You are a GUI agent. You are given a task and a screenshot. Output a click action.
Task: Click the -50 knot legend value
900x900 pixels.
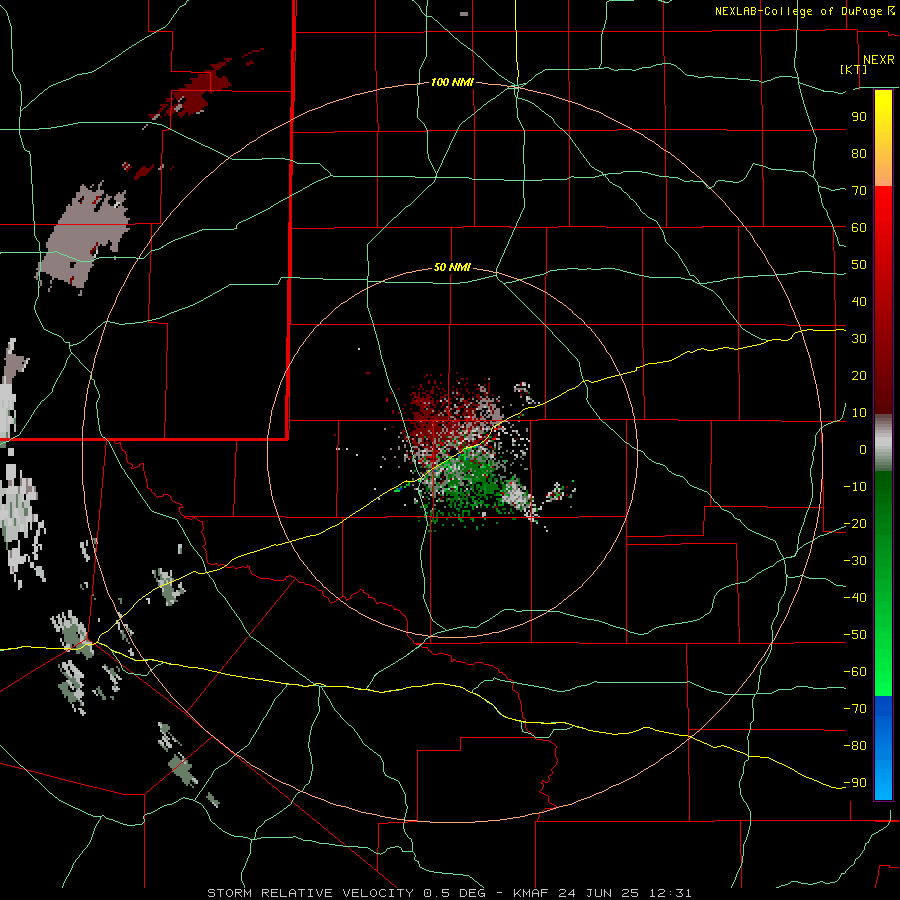point(855,635)
